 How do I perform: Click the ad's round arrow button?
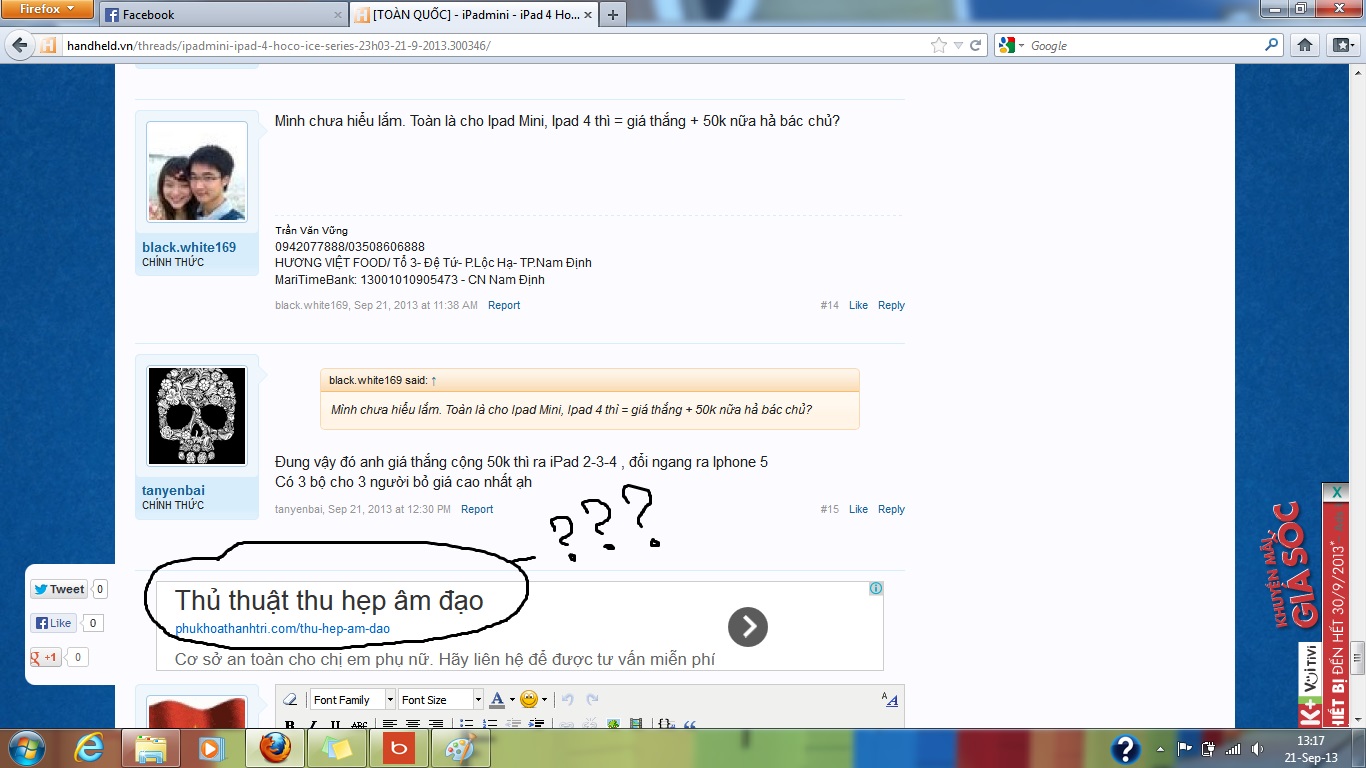(x=747, y=627)
